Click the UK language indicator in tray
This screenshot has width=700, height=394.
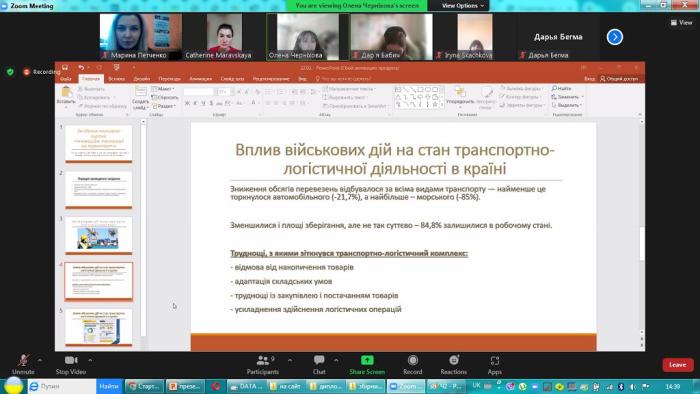[x=476, y=385]
